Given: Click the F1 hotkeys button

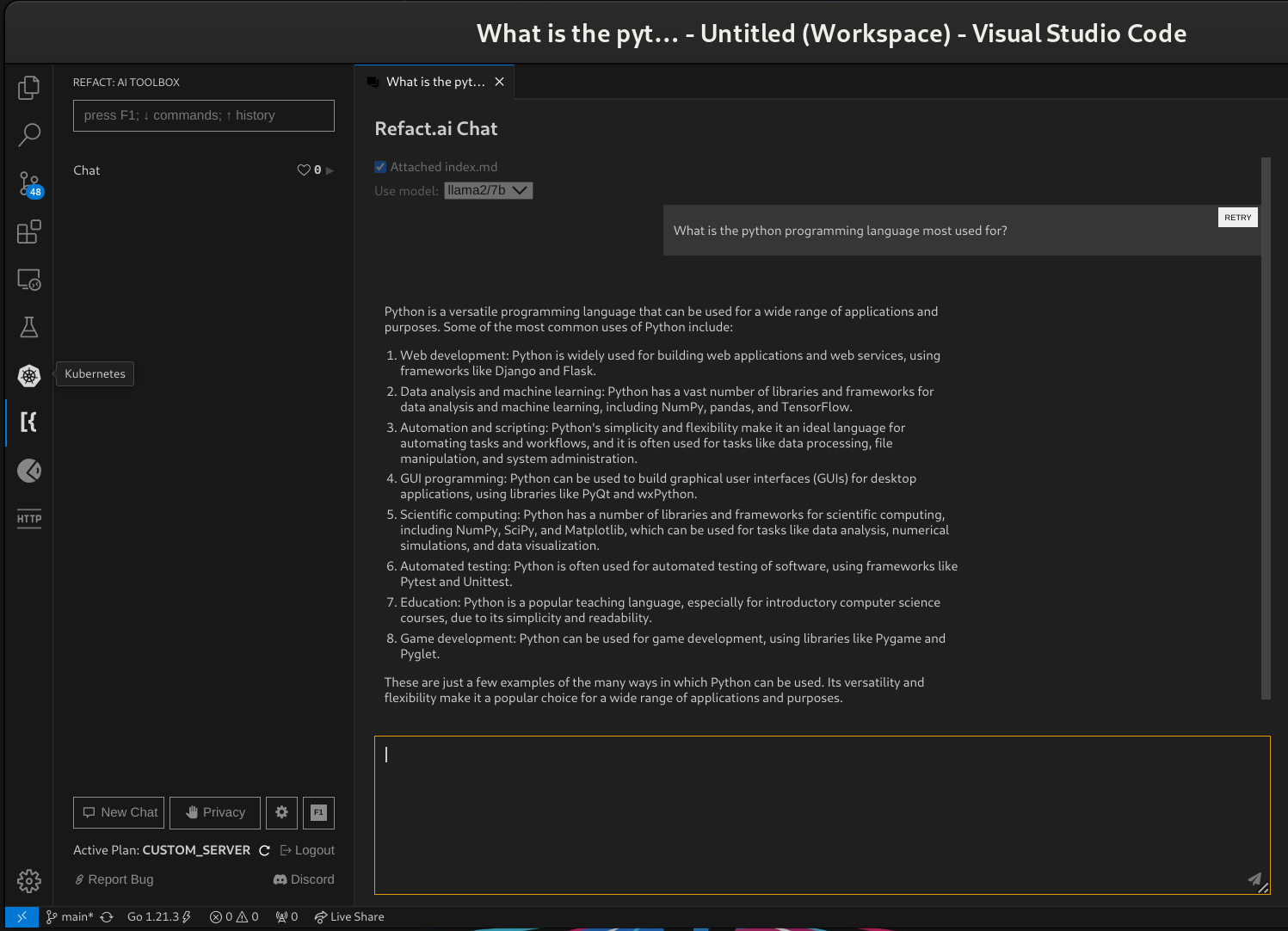Looking at the screenshot, I should pos(318,812).
